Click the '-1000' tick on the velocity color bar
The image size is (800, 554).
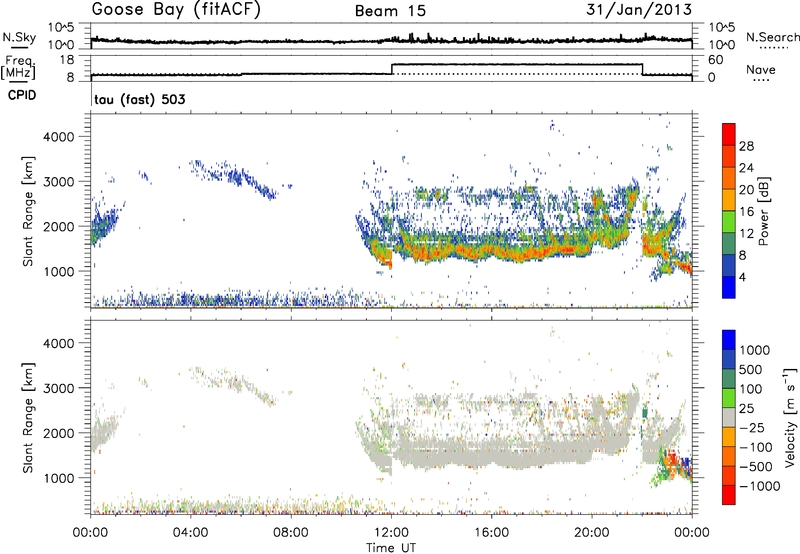coord(759,486)
